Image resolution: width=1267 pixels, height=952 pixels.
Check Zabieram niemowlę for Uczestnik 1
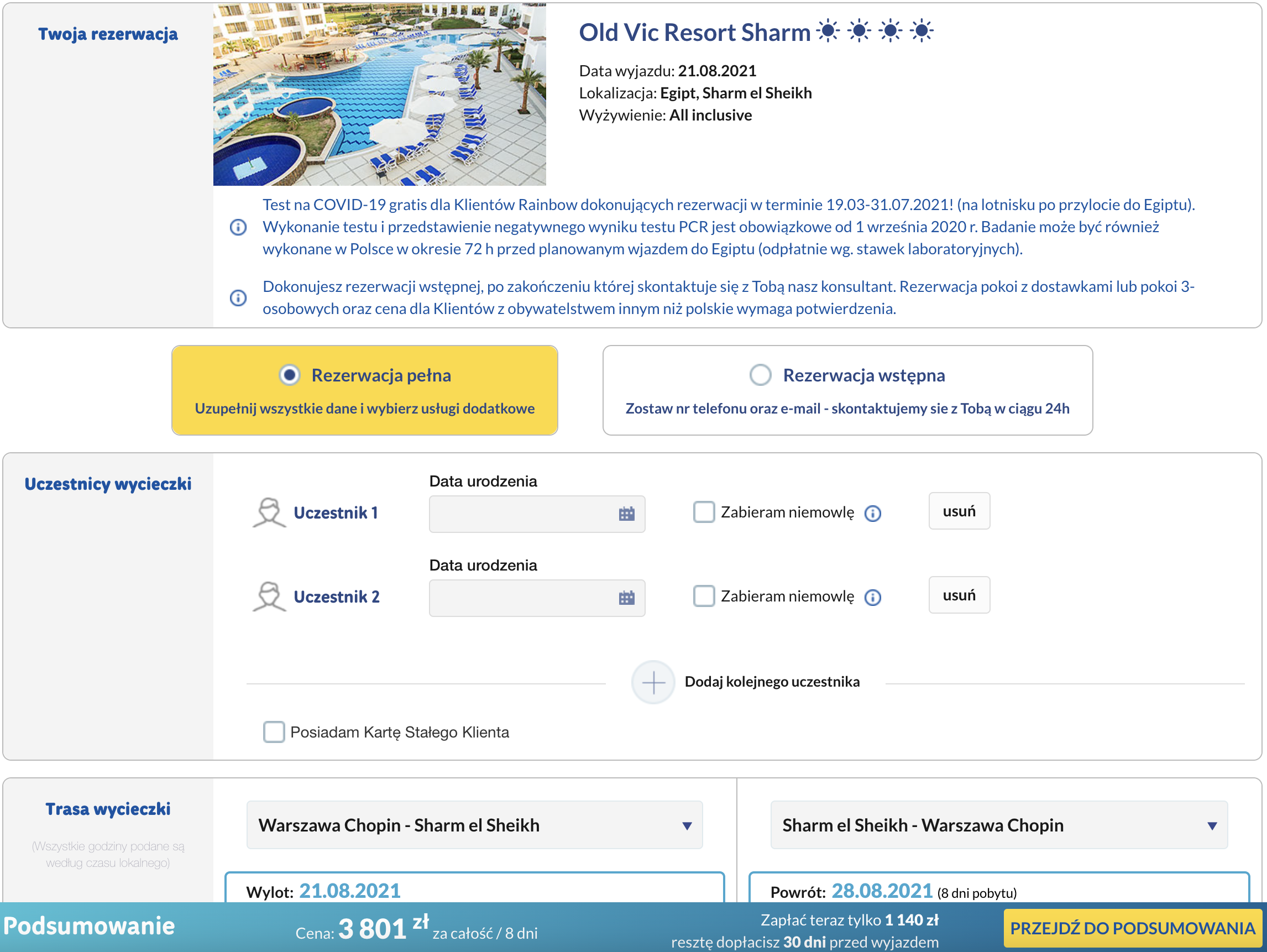pyautogui.click(x=704, y=512)
